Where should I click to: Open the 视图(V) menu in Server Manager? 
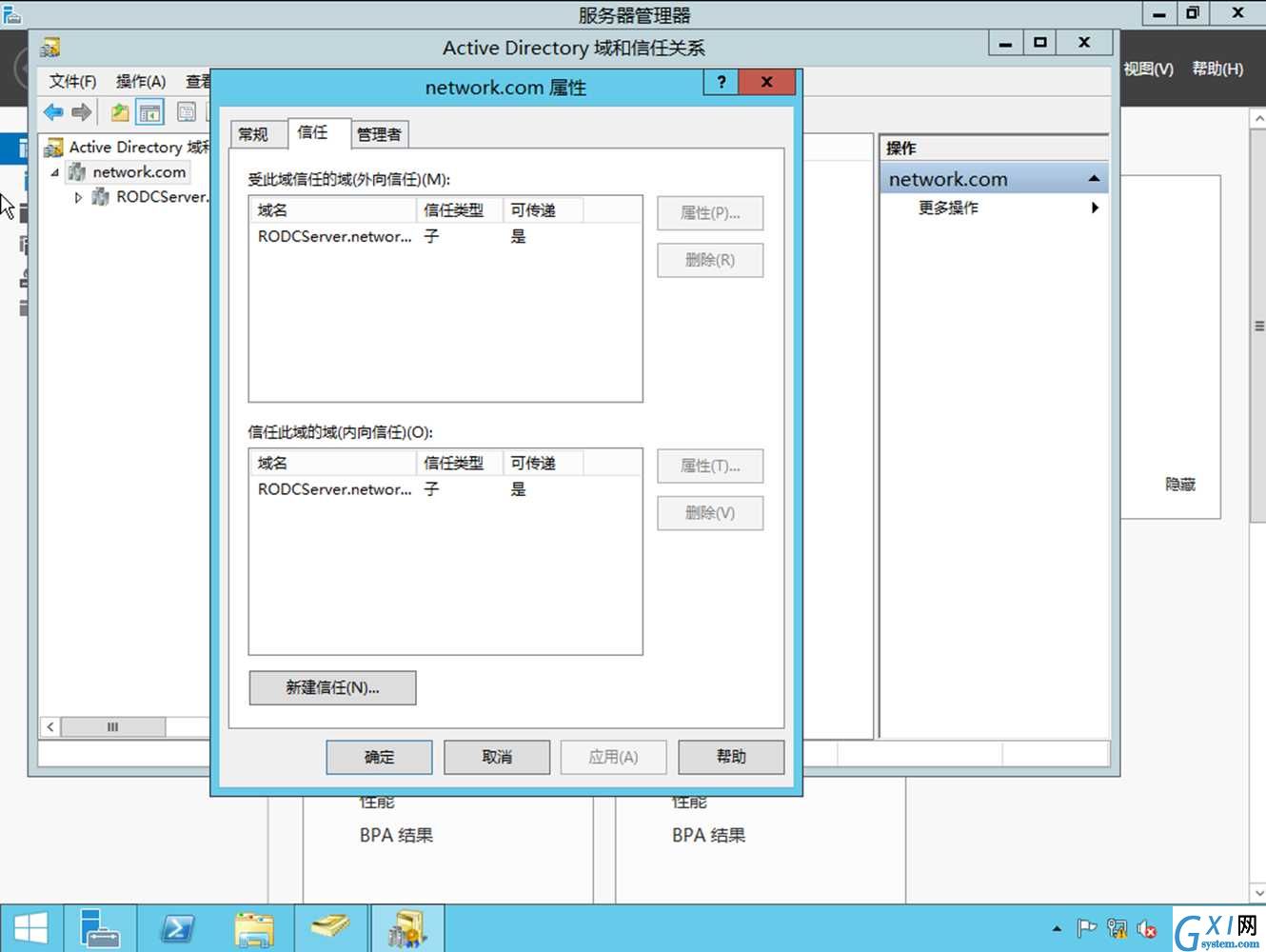pos(1148,69)
